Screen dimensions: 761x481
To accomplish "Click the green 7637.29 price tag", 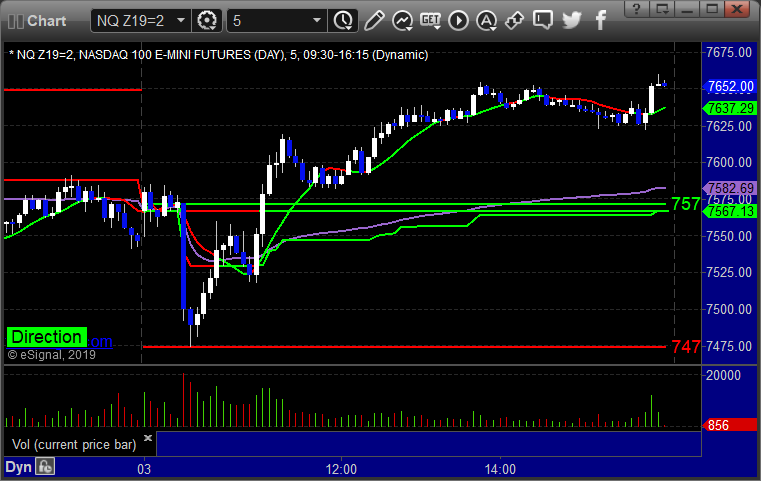I will click(x=730, y=108).
